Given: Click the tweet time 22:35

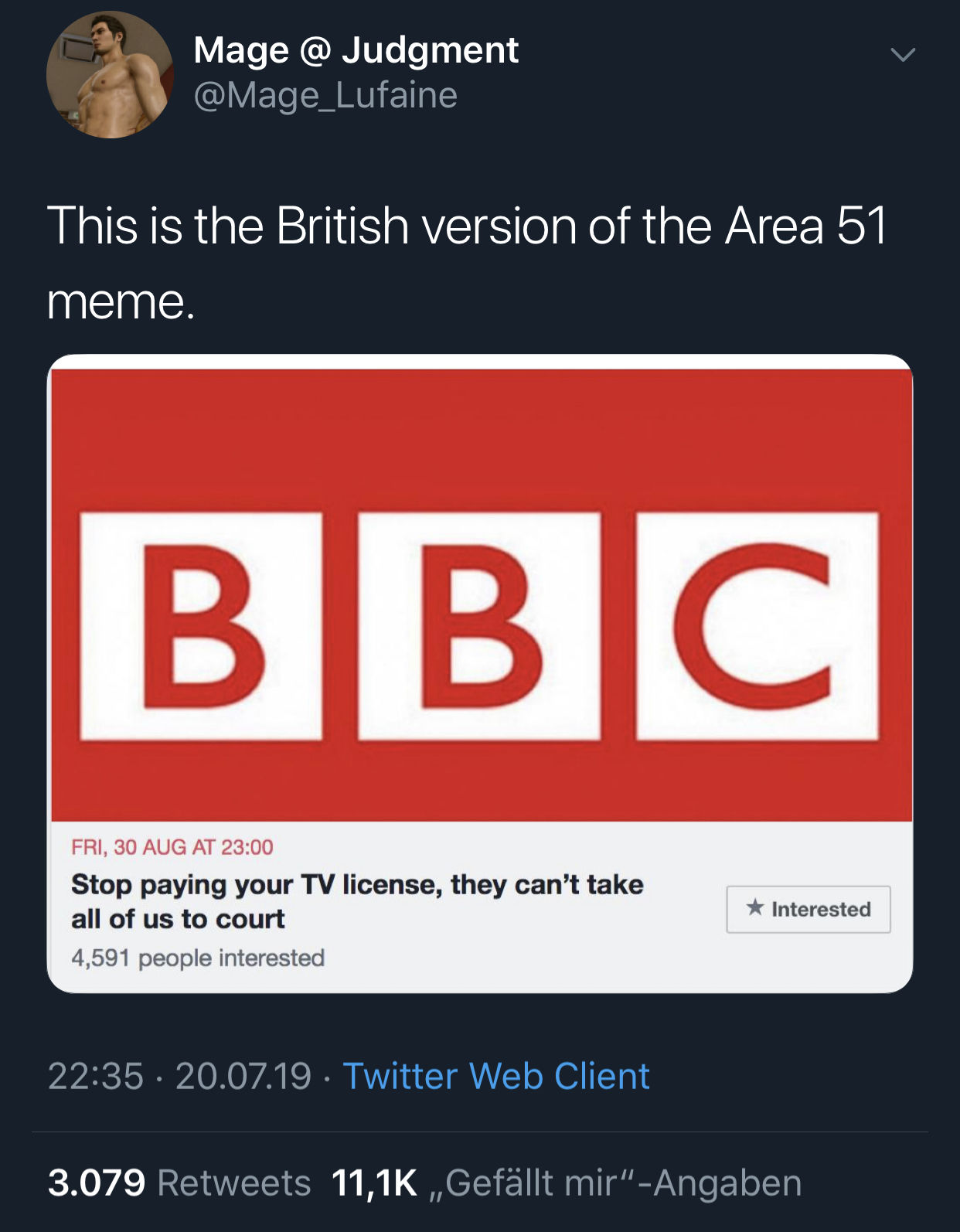Looking at the screenshot, I should coord(96,1076).
